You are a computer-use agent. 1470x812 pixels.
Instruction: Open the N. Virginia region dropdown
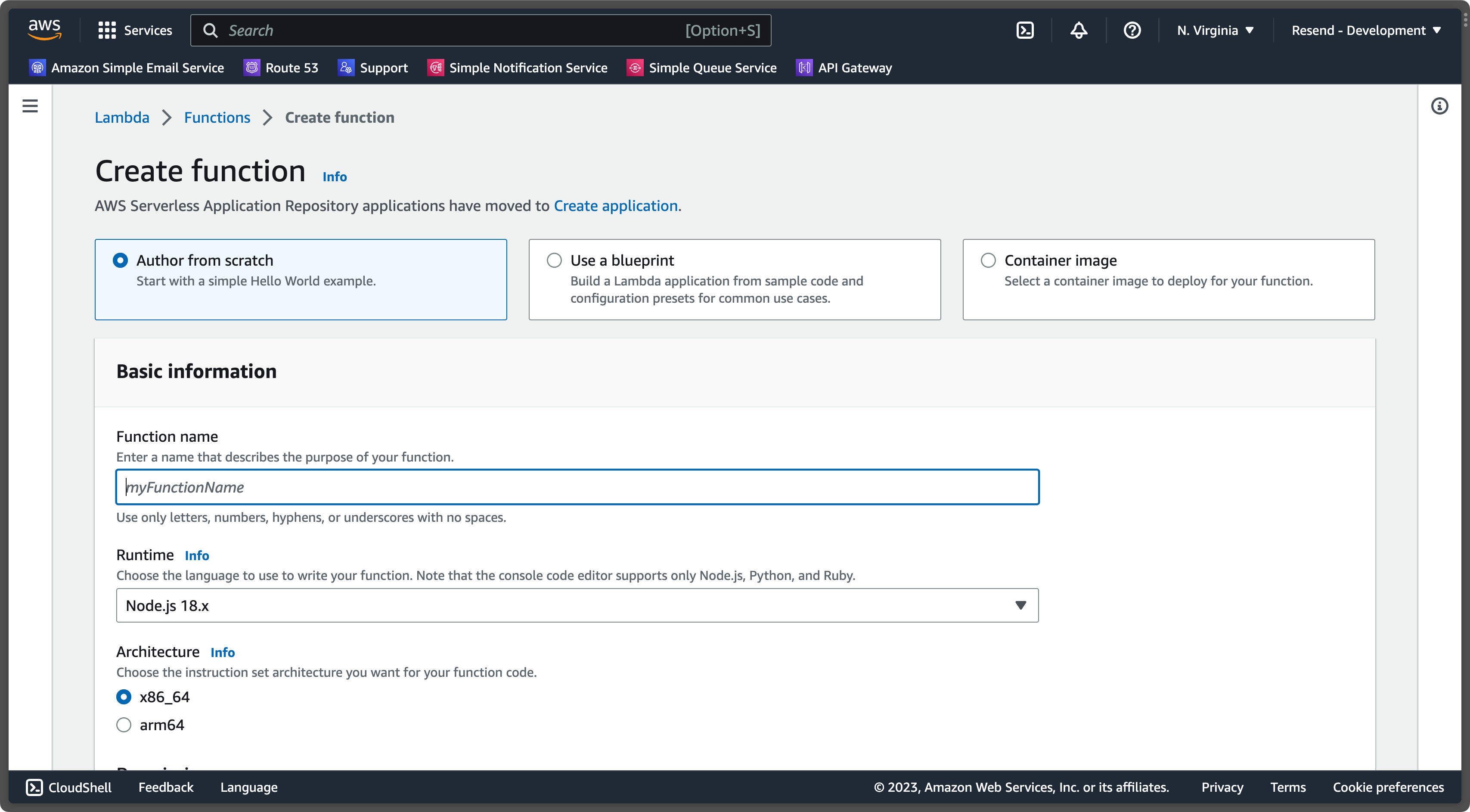[x=1216, y=30]
